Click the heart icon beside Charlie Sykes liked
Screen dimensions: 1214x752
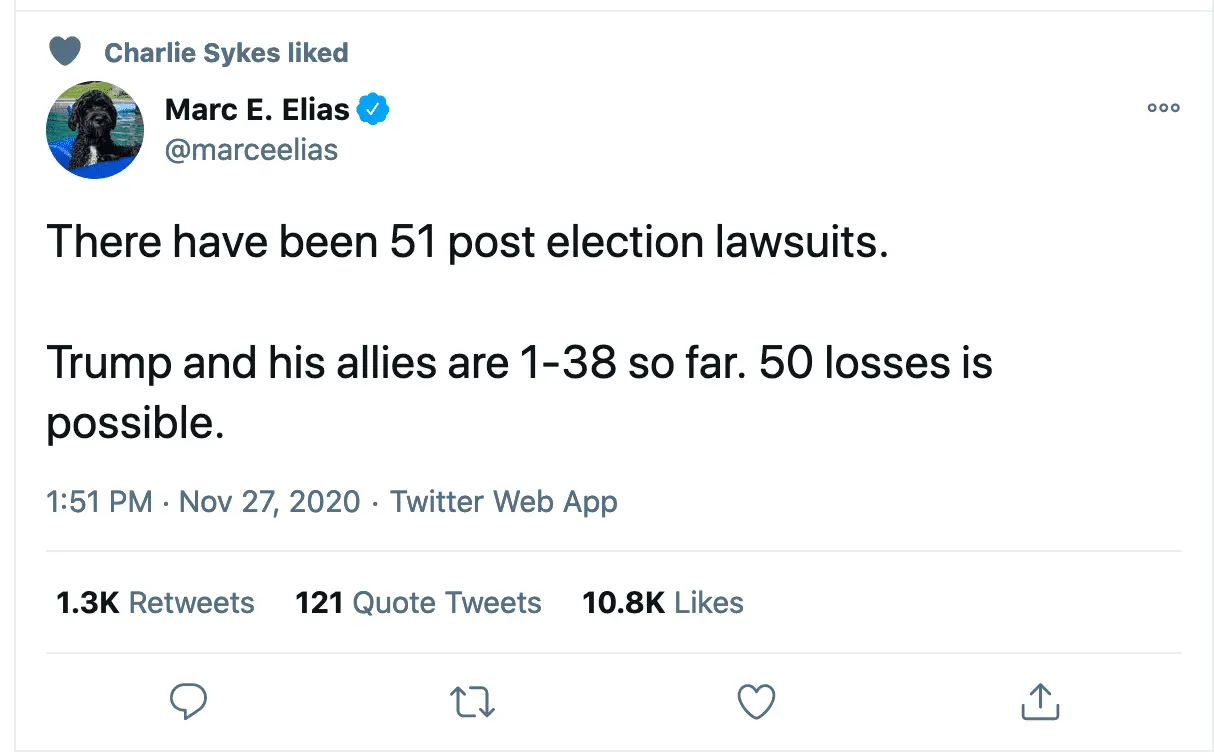coord(65,51)
